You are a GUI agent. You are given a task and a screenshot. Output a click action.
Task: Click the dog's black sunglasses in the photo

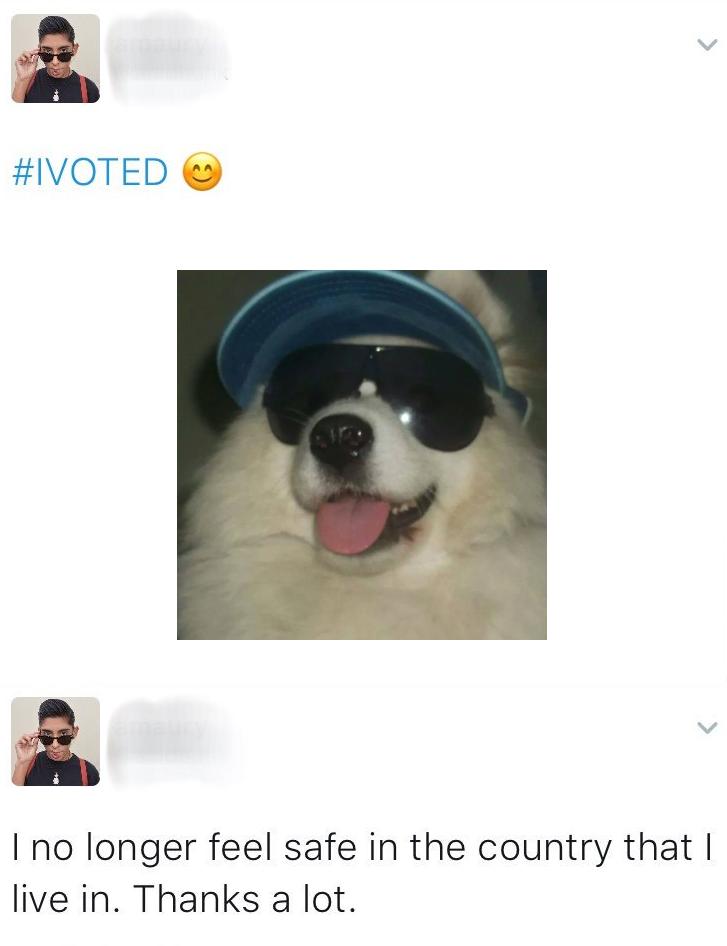coord(377,395)
